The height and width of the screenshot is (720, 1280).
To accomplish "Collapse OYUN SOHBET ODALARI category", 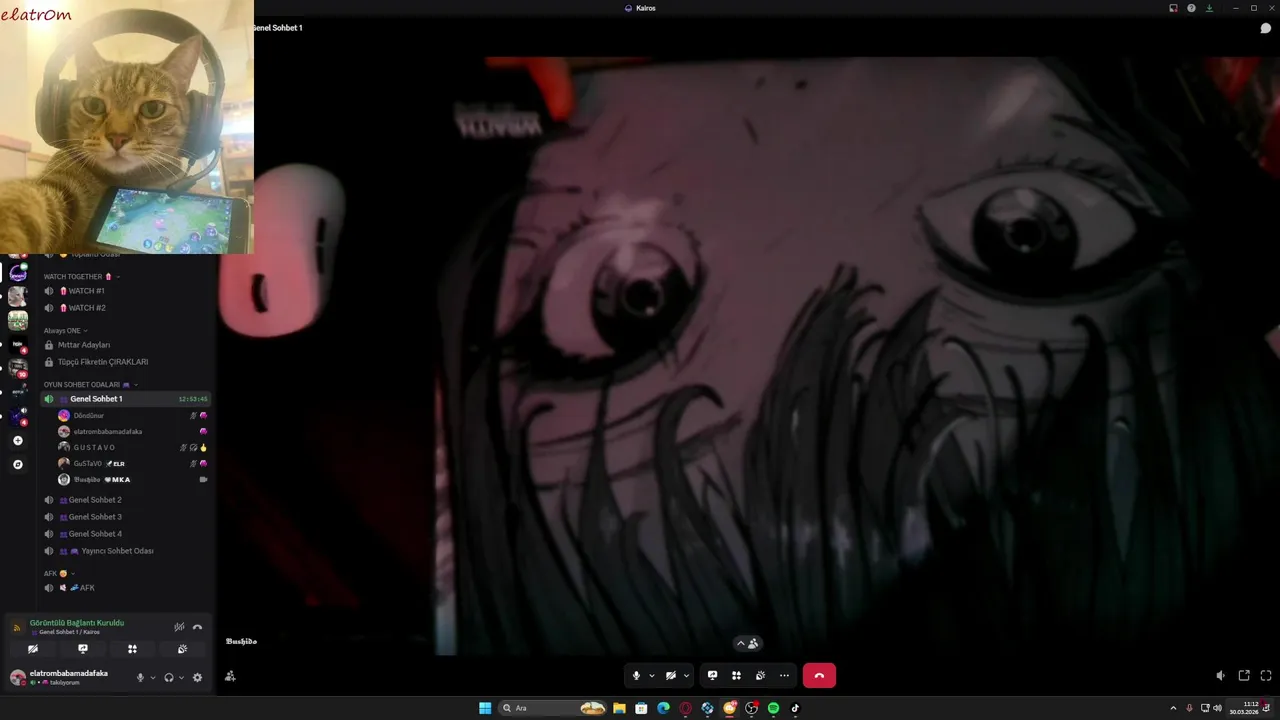I will coord(90,384).
